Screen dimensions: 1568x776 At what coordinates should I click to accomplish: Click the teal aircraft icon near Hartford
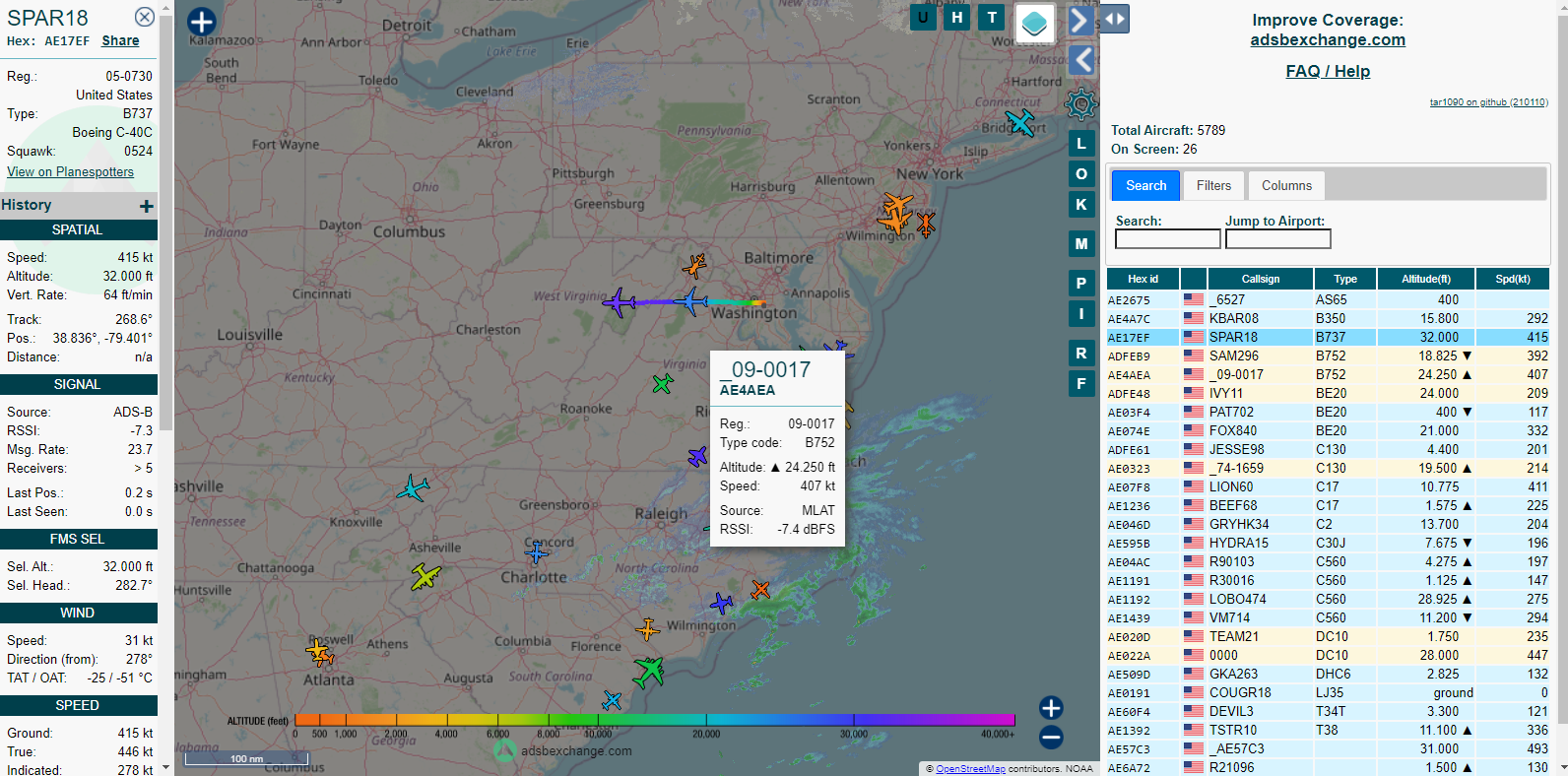(x=1021, y=122)
